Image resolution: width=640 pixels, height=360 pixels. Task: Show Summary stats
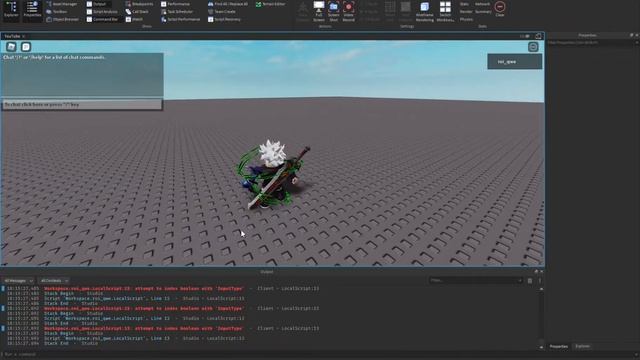click(x=483, y=12)
